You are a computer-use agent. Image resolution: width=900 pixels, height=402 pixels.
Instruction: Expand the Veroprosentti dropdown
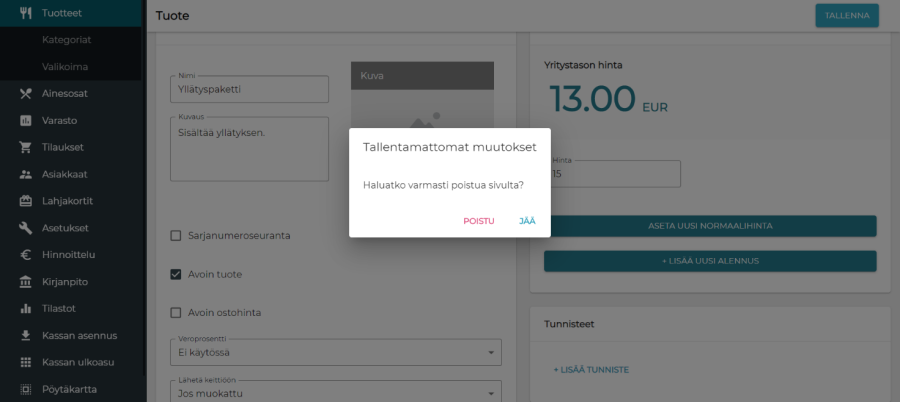(335, 353)
